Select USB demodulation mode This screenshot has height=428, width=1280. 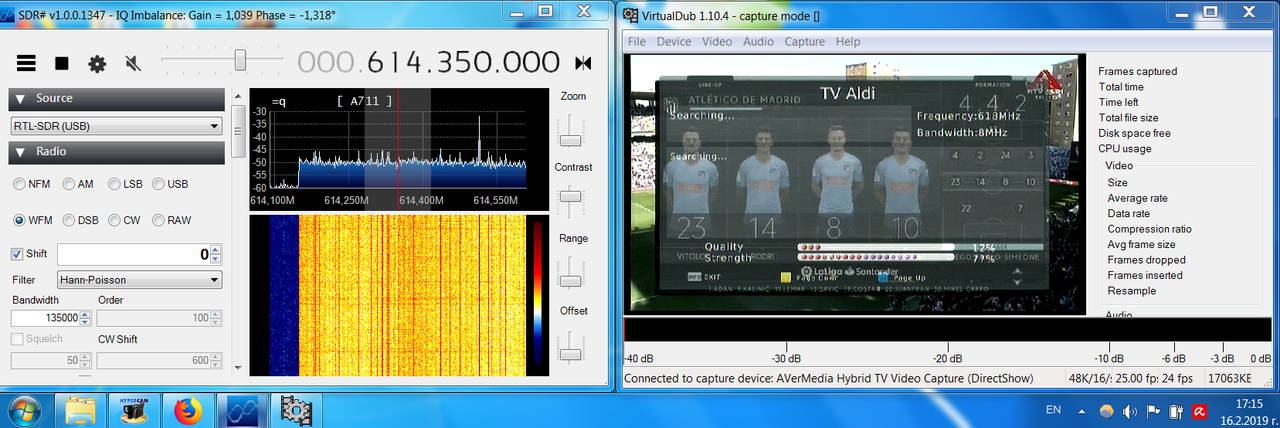click(x=170, y=184)
